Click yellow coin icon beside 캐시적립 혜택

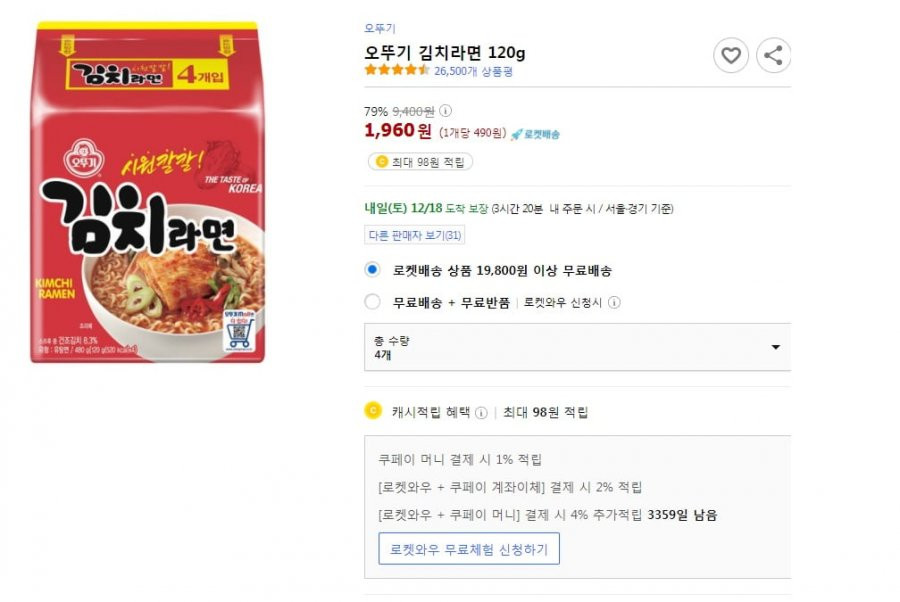[373, 411]
